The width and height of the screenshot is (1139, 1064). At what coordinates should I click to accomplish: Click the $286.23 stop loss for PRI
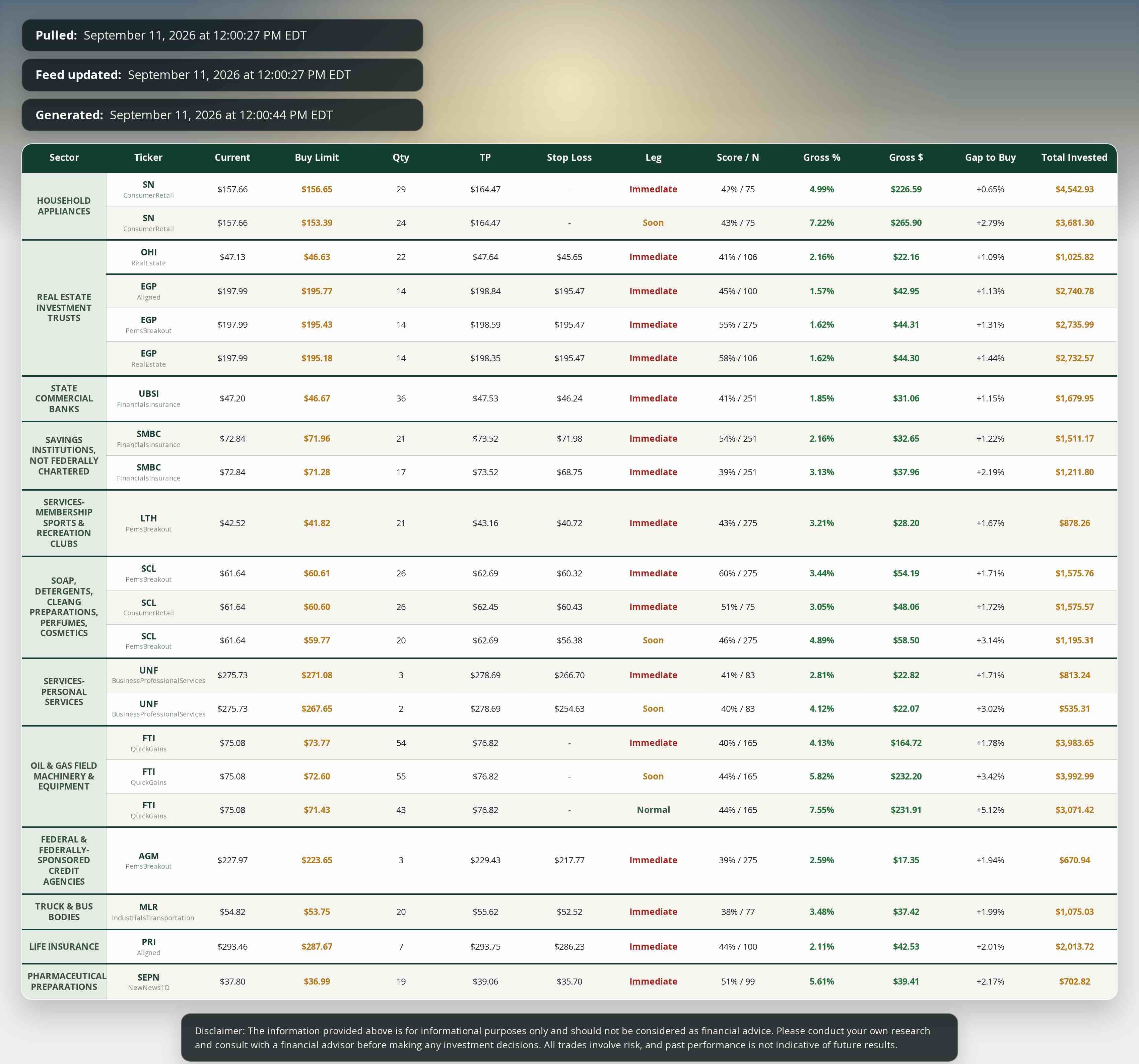(x=569, y=946)
